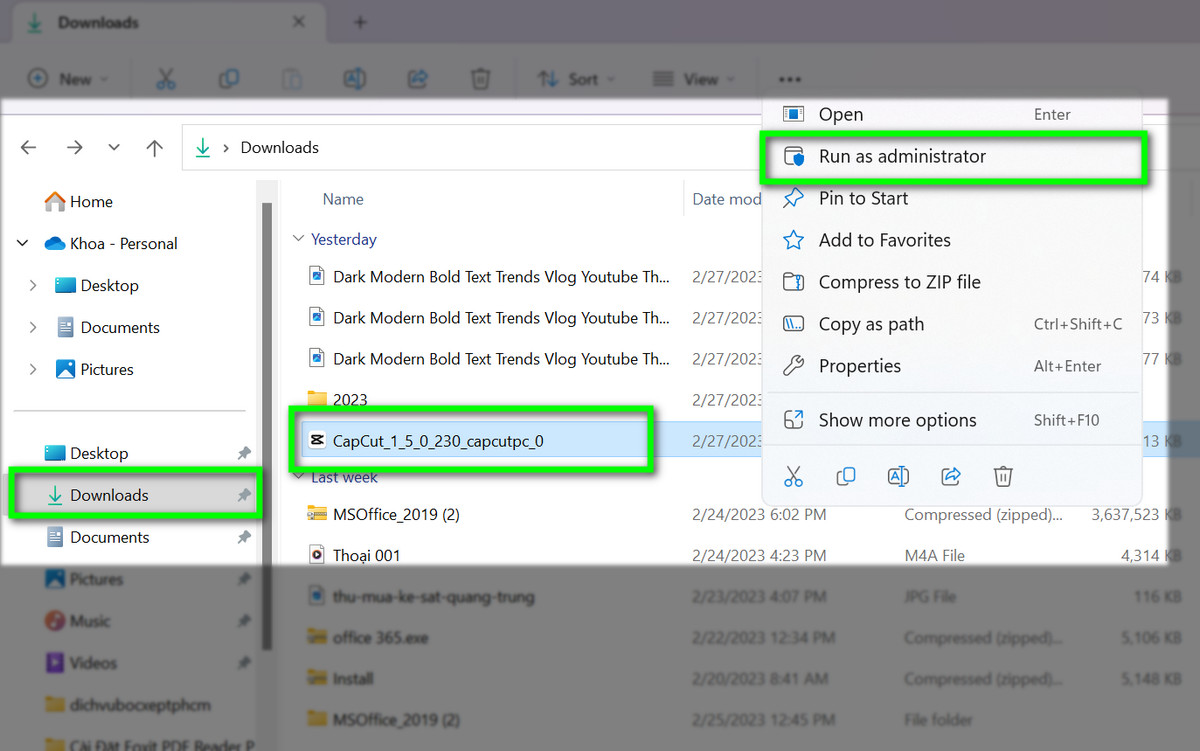The width and height of the screenshot is (1200, 751).
Task: Open Home in the navigation sidebar
Action: point(78,202)
